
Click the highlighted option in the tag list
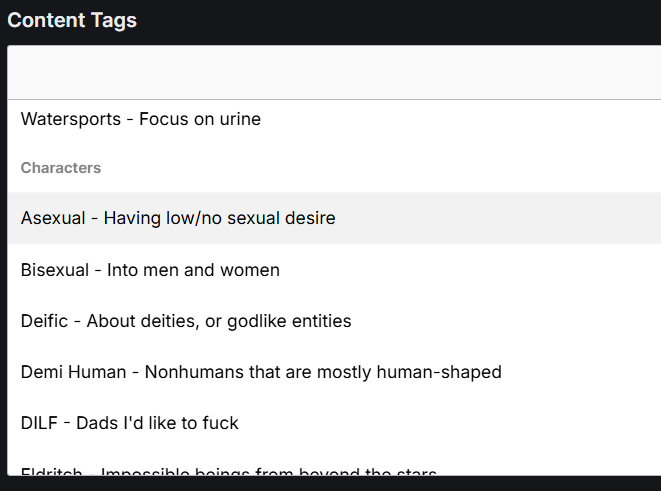[178, 218]
